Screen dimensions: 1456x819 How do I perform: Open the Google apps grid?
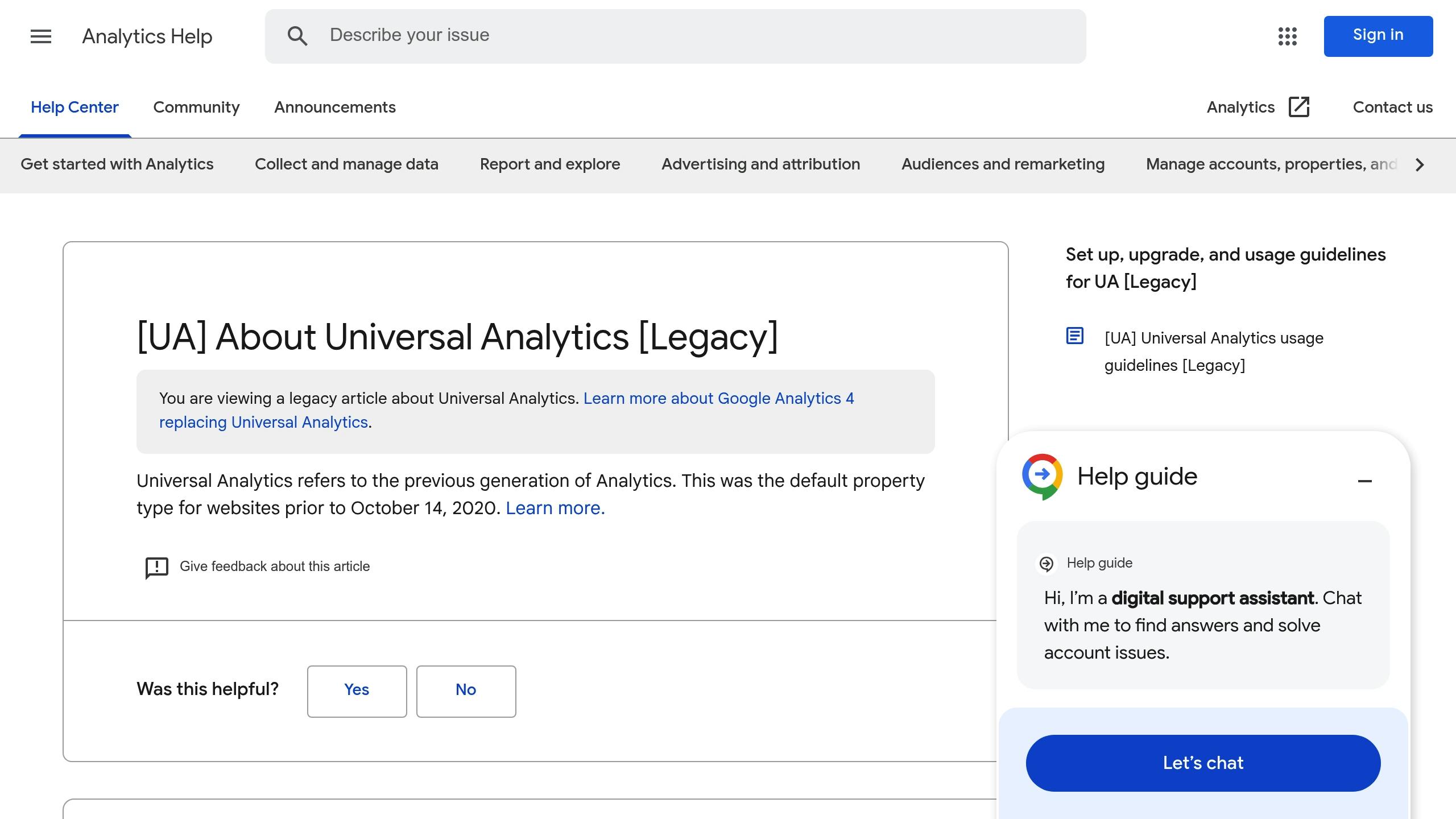pyautogui.click(x=1288, y=36)
